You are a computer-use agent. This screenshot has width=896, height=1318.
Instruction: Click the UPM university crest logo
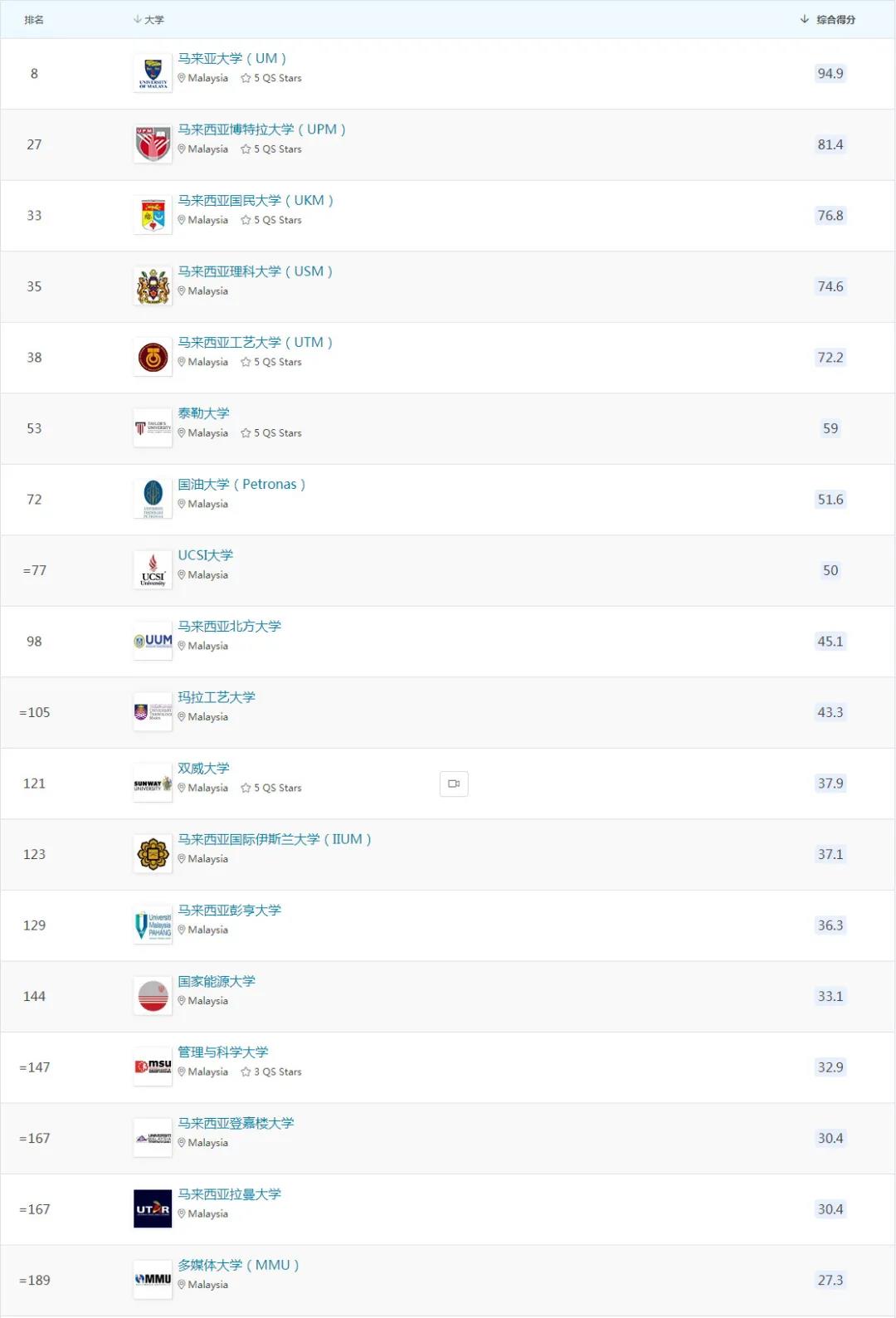153,144
